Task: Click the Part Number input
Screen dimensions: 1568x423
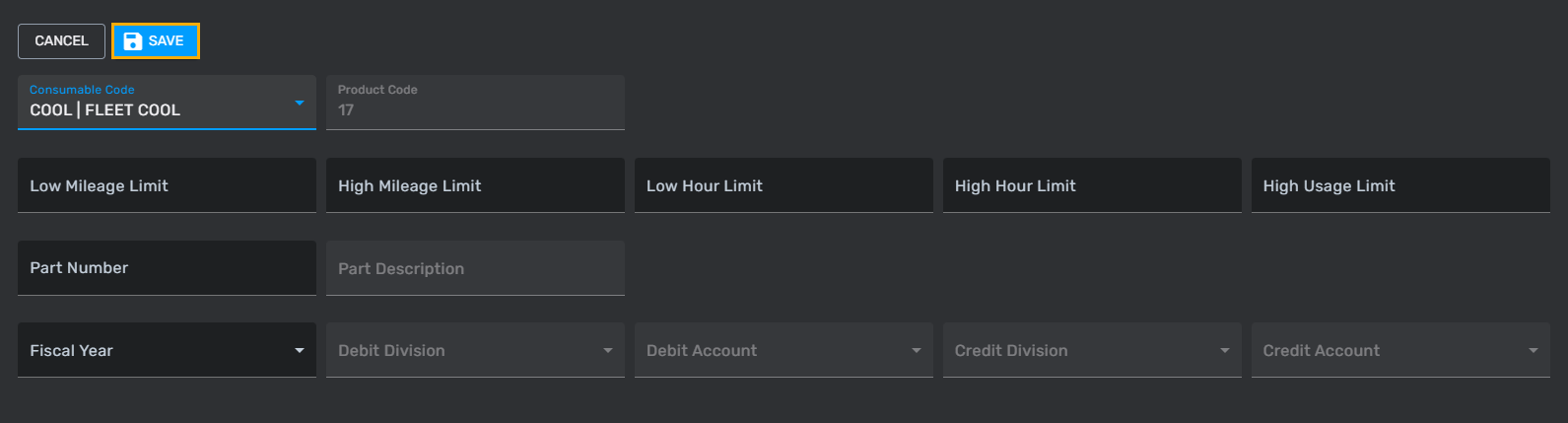Action: tap(166, 268)
